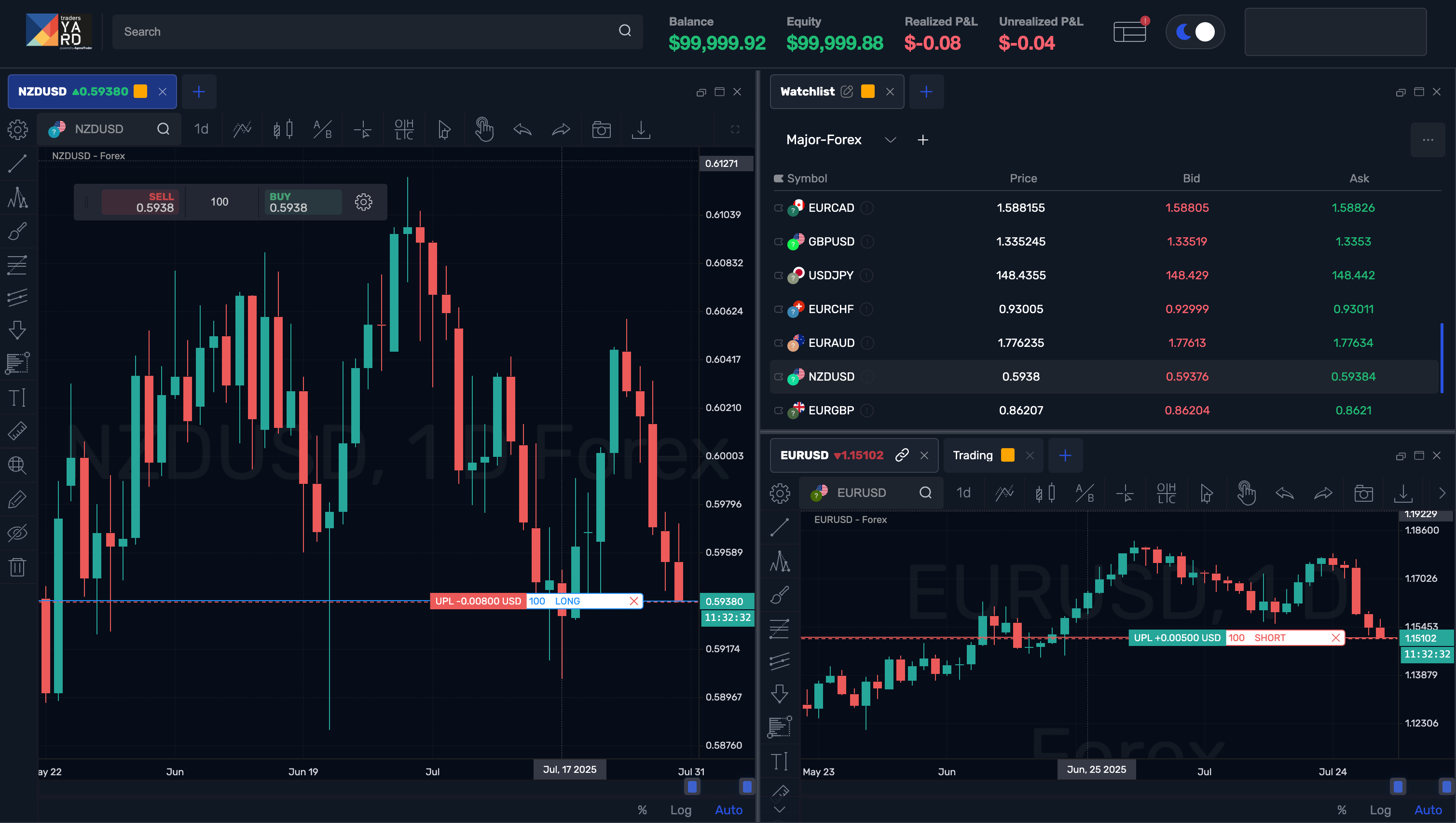The height and width of the screenshot is (823, 1456).
Task: Switch to the Trading tab on EURUSD panel
Action: pos(972,455)
